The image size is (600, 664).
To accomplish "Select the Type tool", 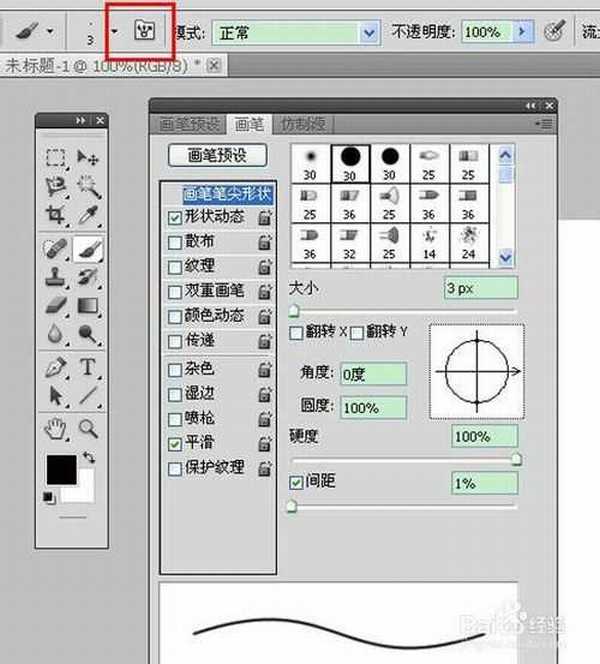I will click(x=88, y=367).
